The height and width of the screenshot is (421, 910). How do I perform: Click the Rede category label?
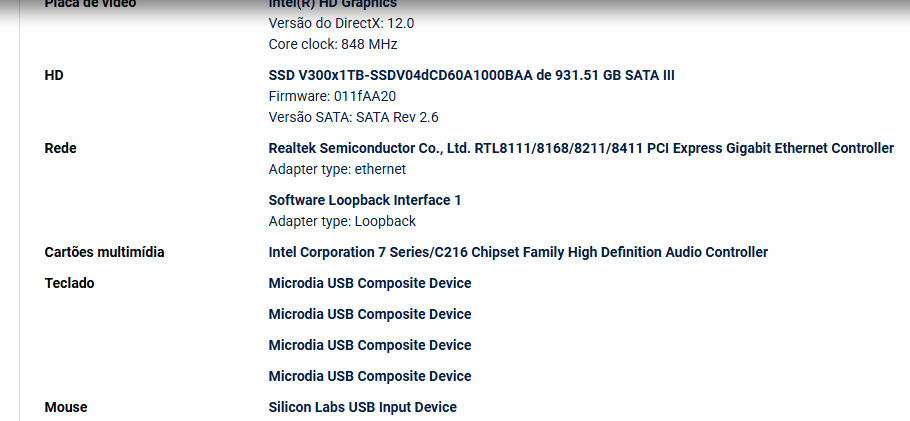click(x=60, y=148)
